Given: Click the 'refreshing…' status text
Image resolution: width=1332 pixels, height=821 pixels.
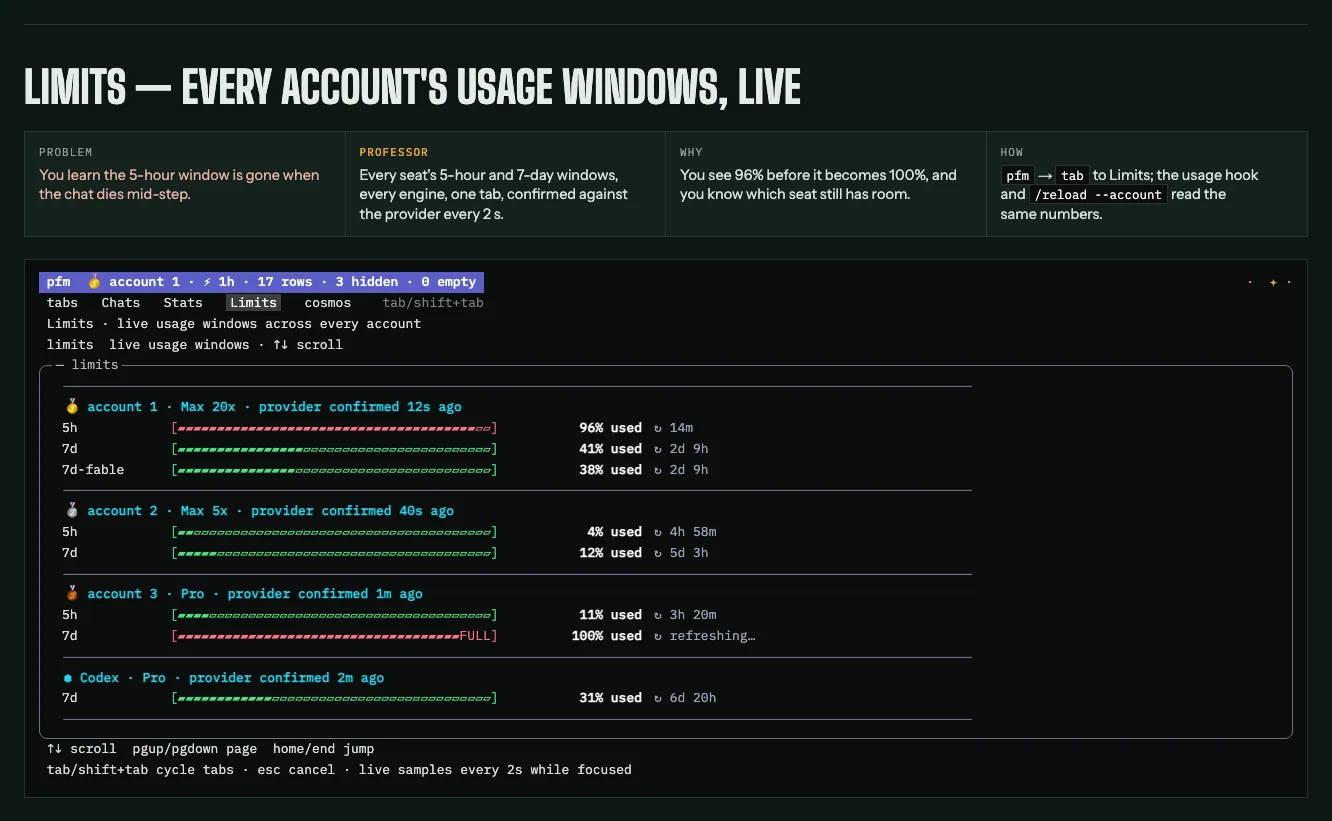Looking at the screenshot, I should point(712,636).
